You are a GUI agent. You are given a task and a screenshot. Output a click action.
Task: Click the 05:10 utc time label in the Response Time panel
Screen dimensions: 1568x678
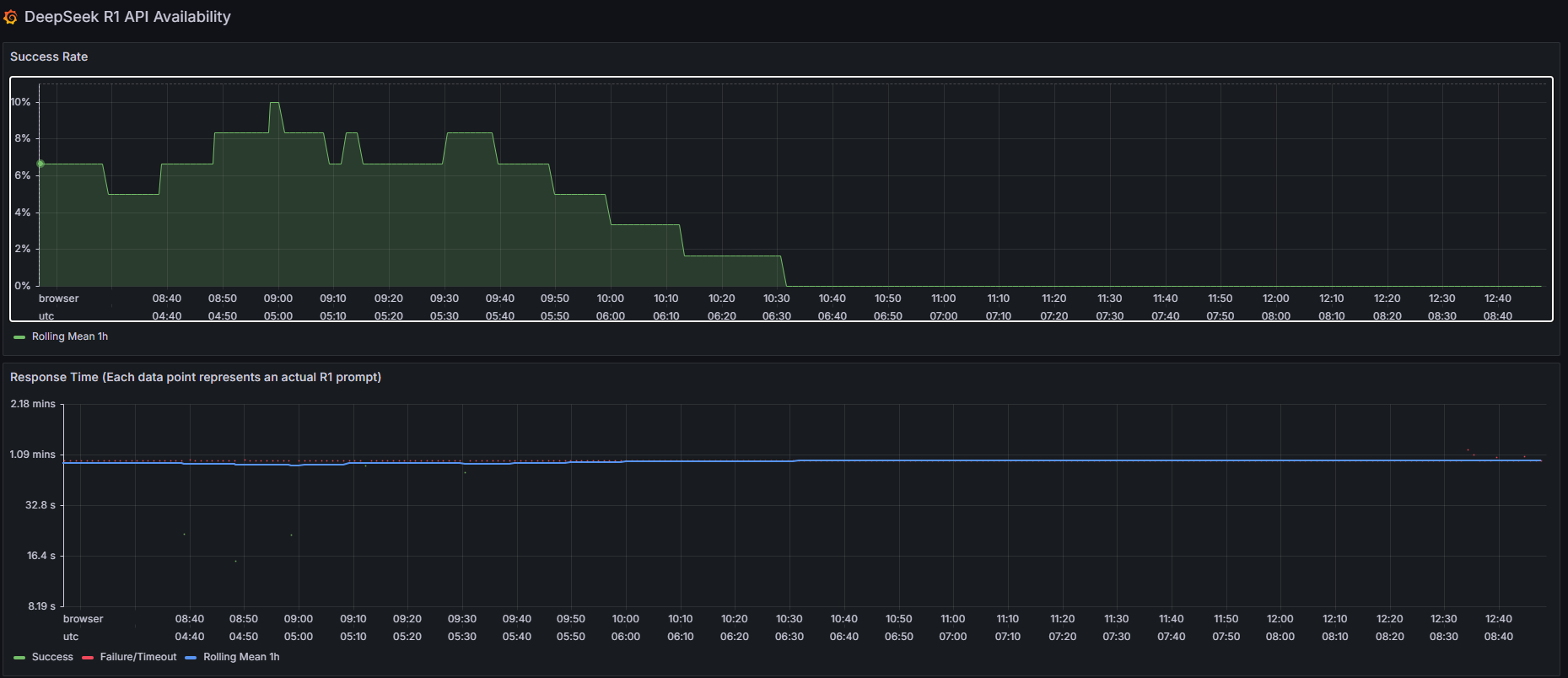[x=353, y=637]
